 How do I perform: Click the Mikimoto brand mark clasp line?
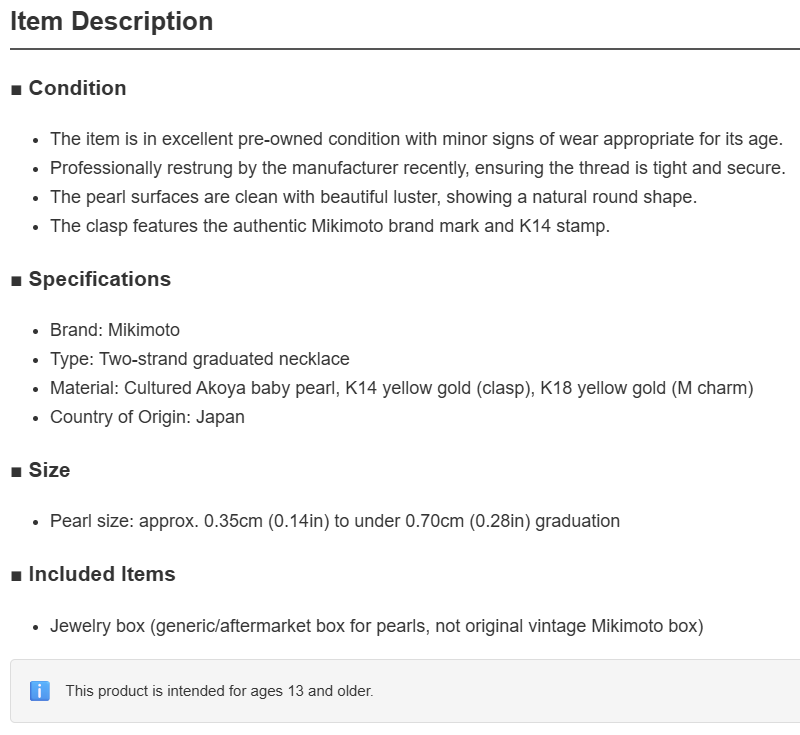pyautogui.click(x=330, y=226)
